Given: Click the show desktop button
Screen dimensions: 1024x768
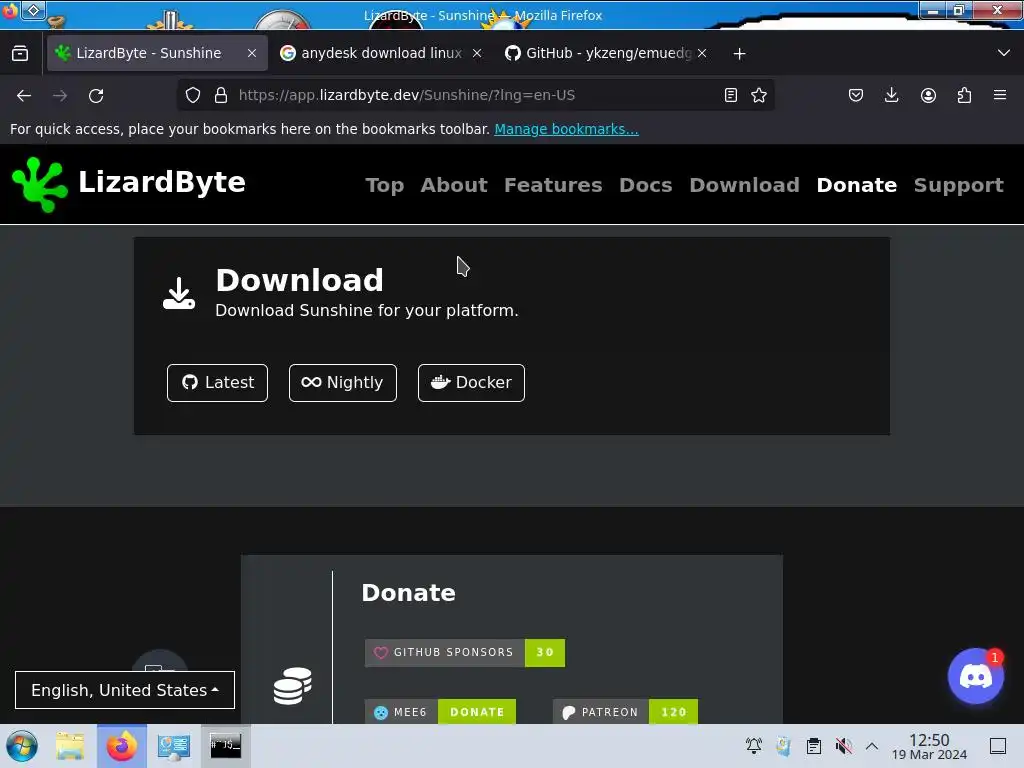Looking at the screenshot, I should click(998, 746).
